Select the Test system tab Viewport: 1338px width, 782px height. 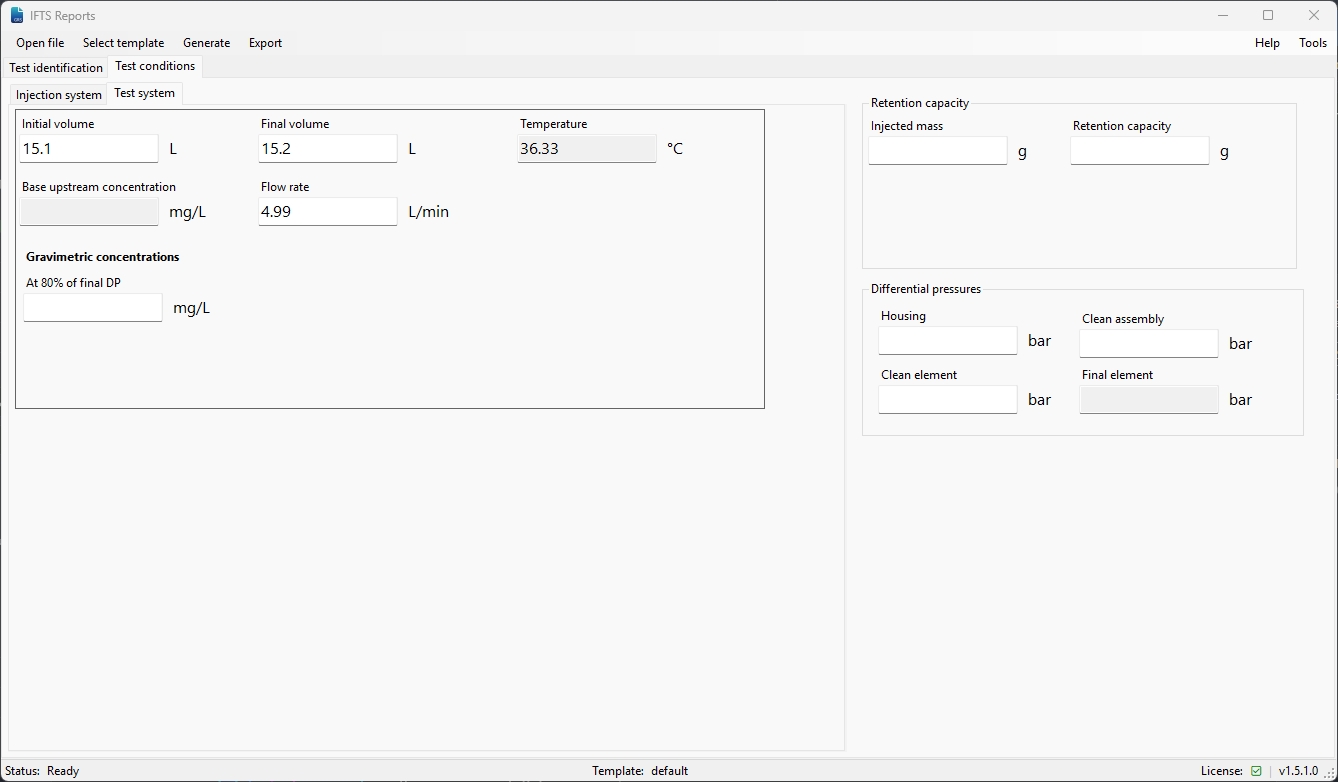coord(144,93)
